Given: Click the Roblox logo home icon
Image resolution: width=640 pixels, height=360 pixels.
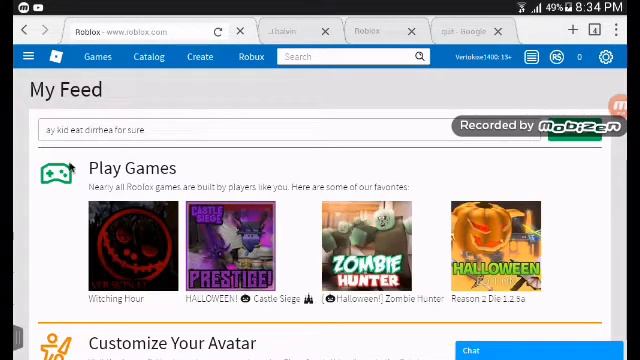Looking at the screenshot, I should point(56,56).
